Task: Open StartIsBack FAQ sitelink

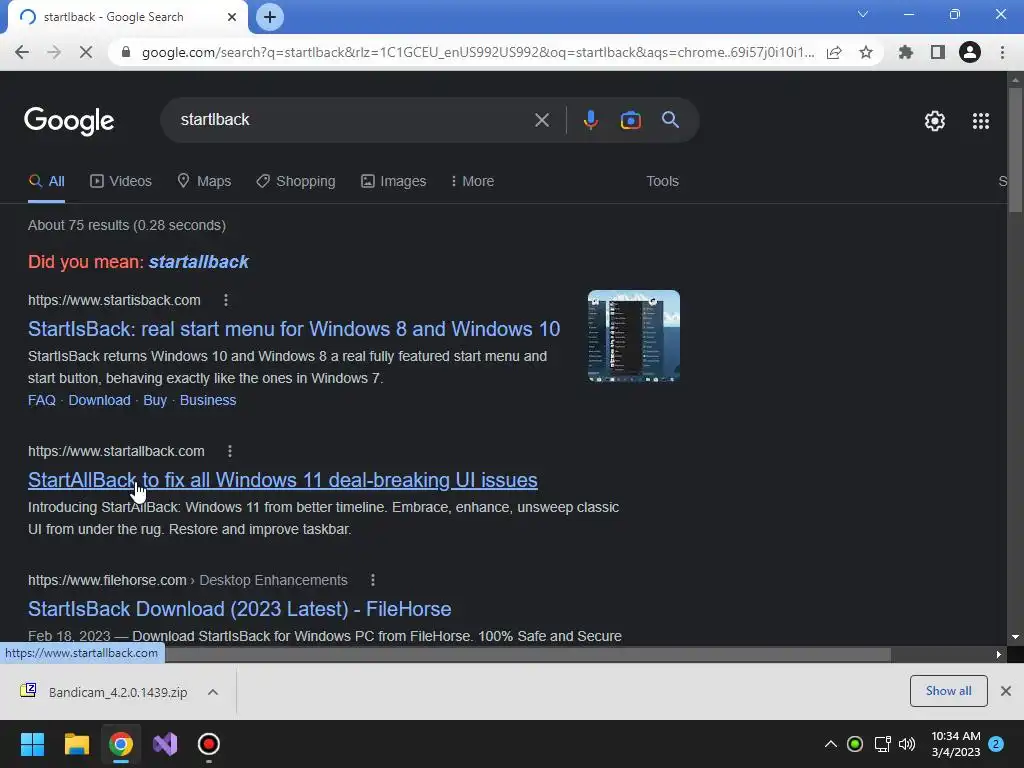Action: point(42,400)
